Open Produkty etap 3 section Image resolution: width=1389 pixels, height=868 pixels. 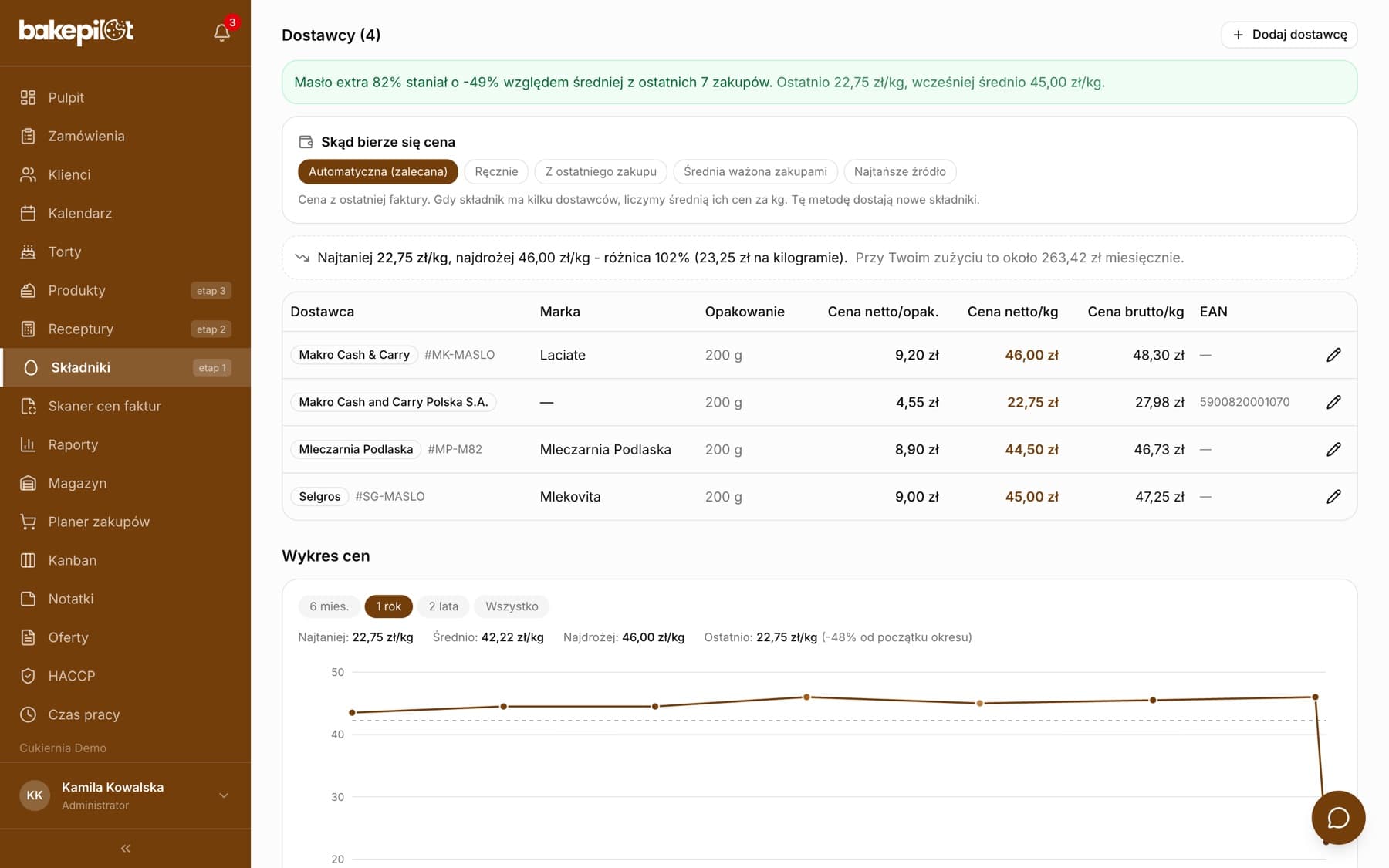click(x=125, y=290)
